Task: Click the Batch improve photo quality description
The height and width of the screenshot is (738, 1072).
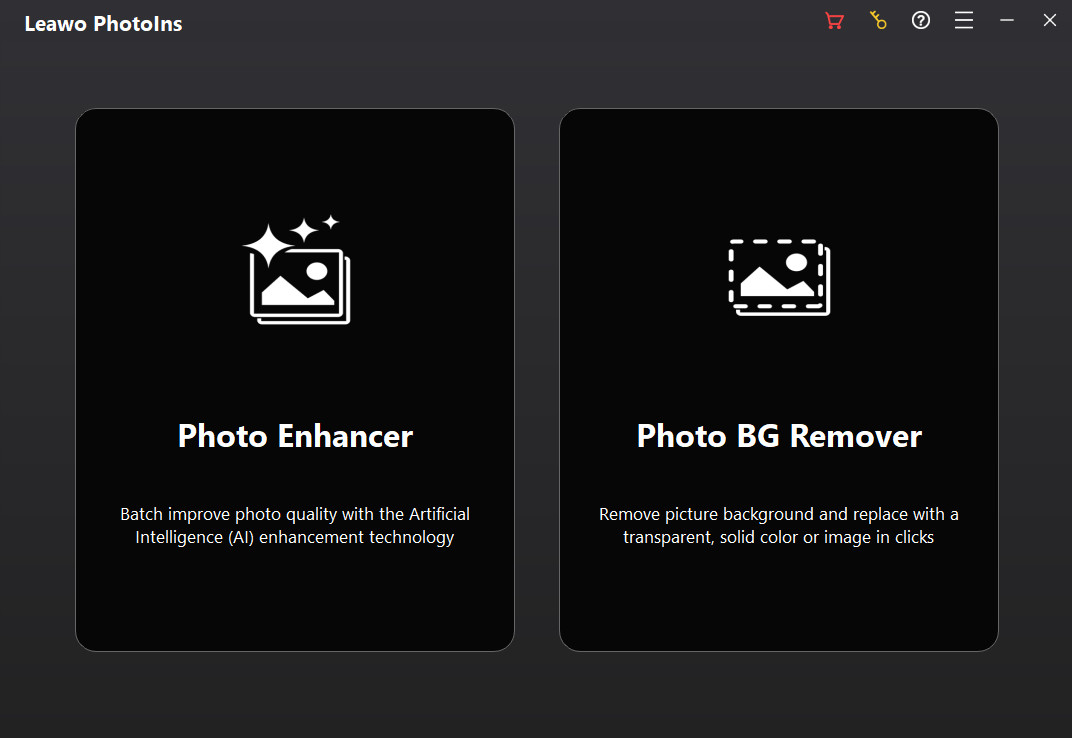Action: pos(295,526)
